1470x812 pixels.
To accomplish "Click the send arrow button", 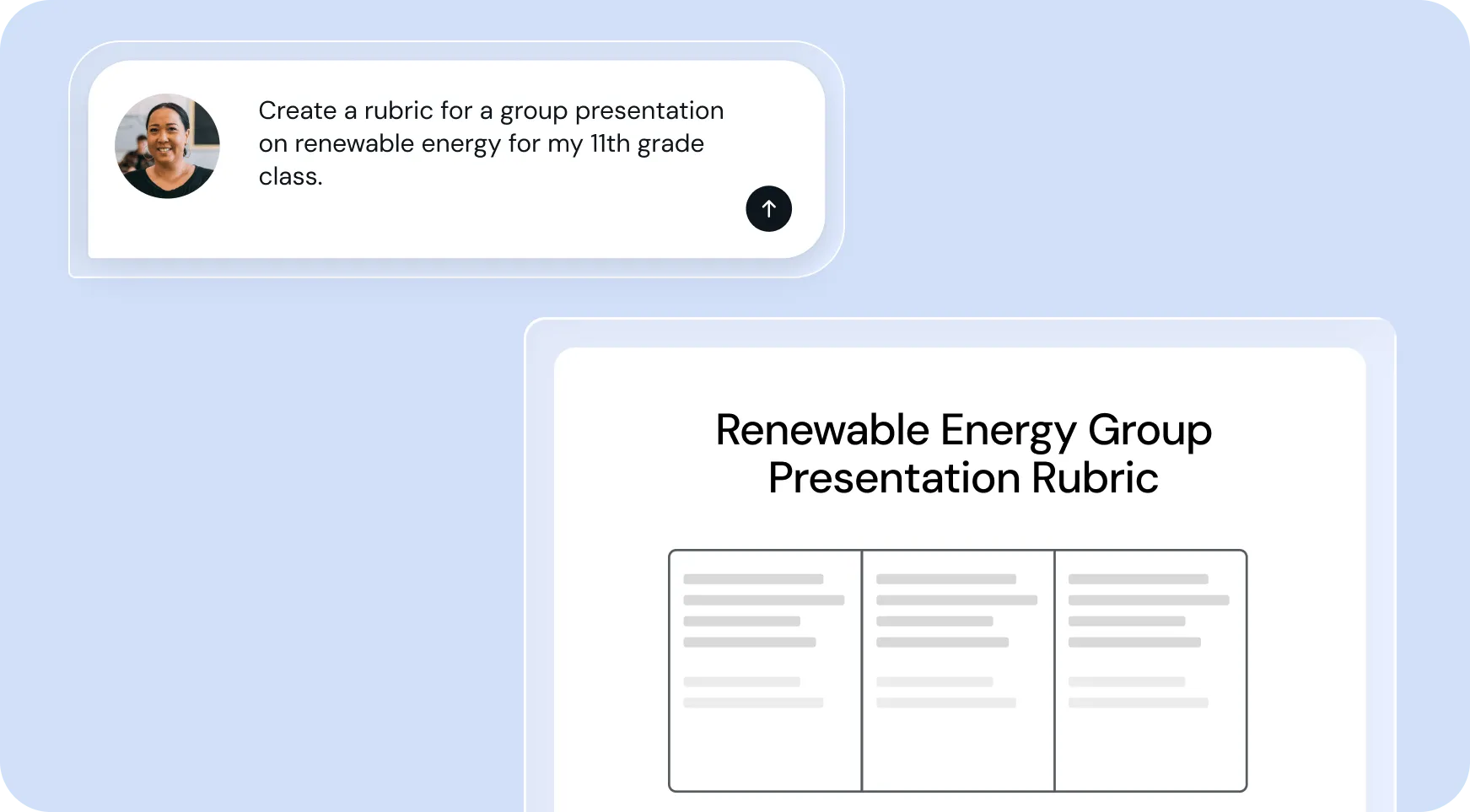I will [768, 208].
